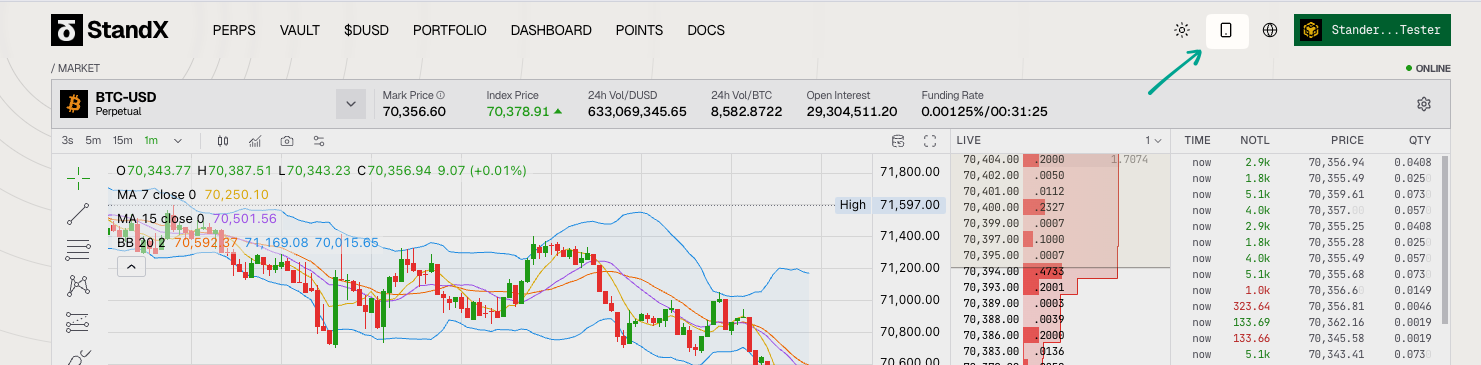Viewport: 1481px width, 365px height.
Task: Navigate to DASHBOARD
Action: 551,31
